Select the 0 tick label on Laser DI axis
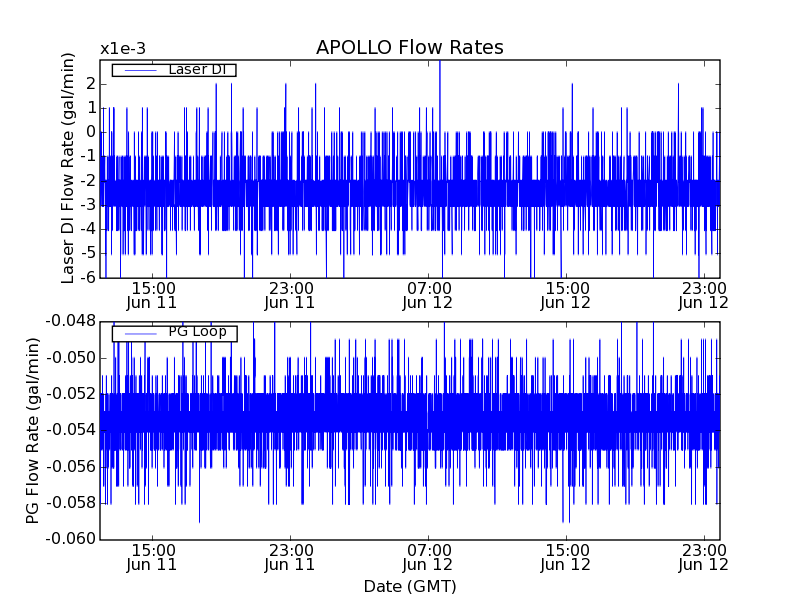 pos(89,132)
